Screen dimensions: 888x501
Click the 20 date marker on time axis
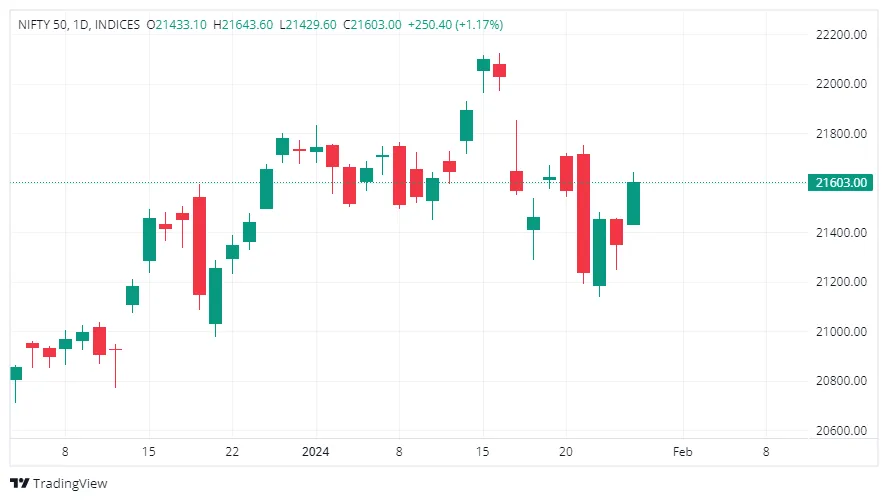click(x=566, y=451)
